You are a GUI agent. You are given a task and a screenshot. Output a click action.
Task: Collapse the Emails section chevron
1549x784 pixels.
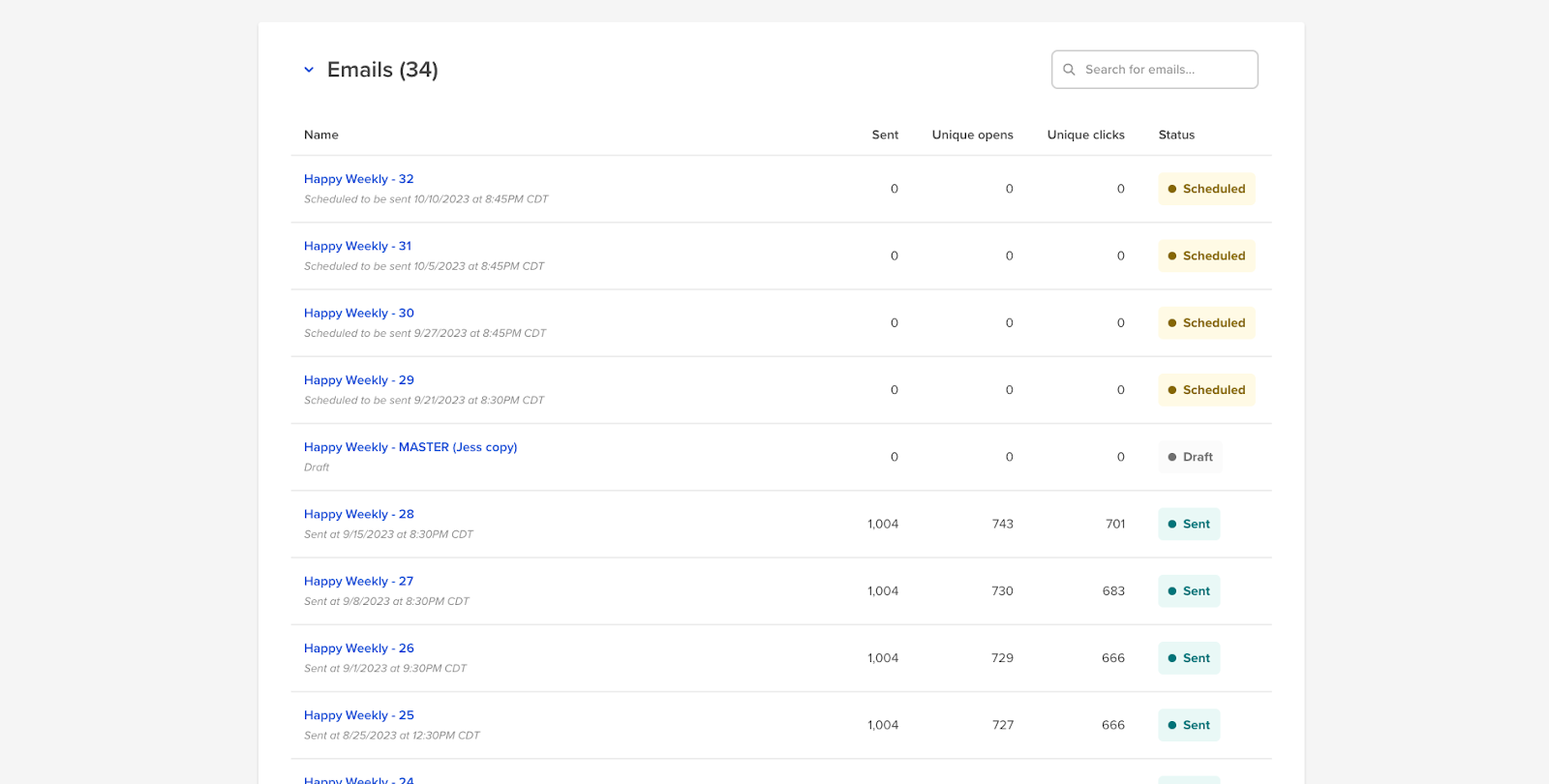309,70
